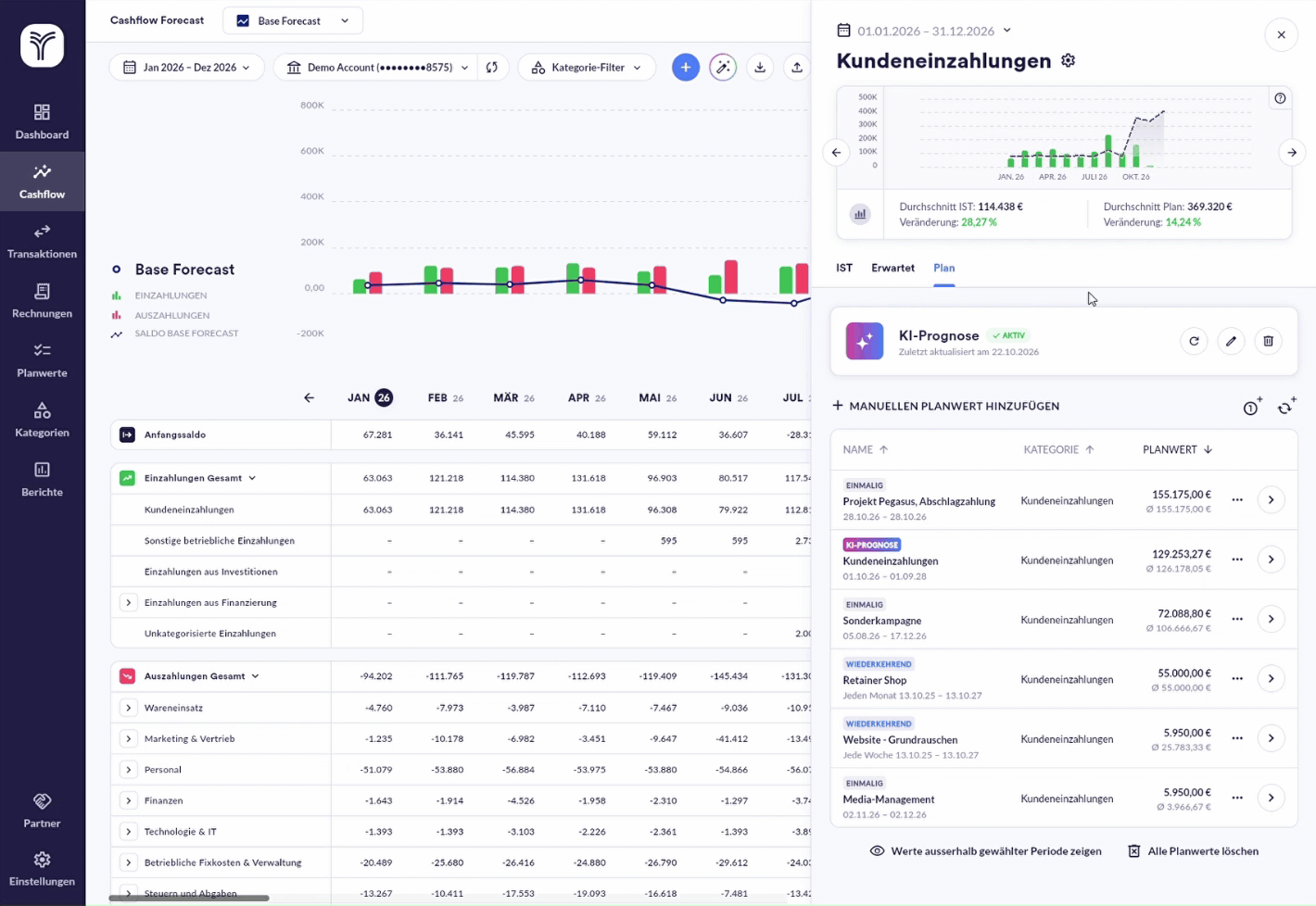This screenshot has width=1316, height=906.
Task: Go to Transaktionen in the sidebar
Action: pos(42,242)
